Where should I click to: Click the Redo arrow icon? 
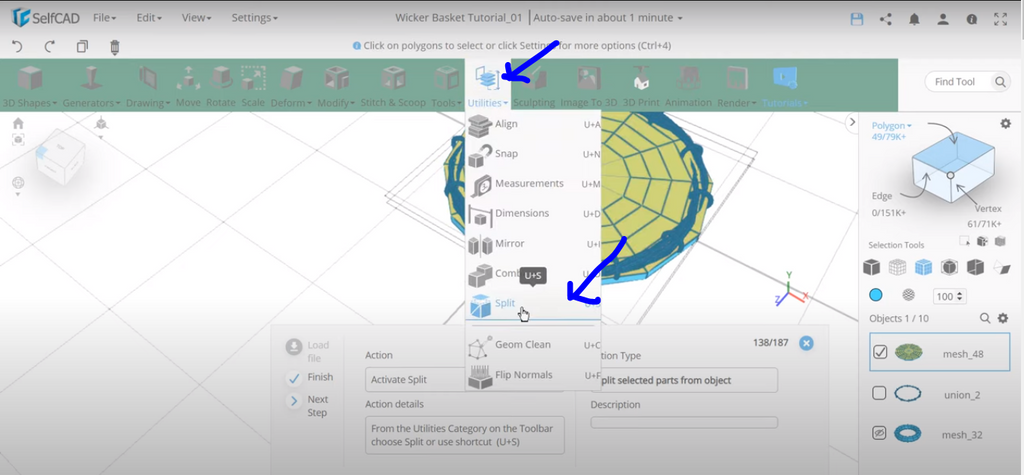point(50,46)
